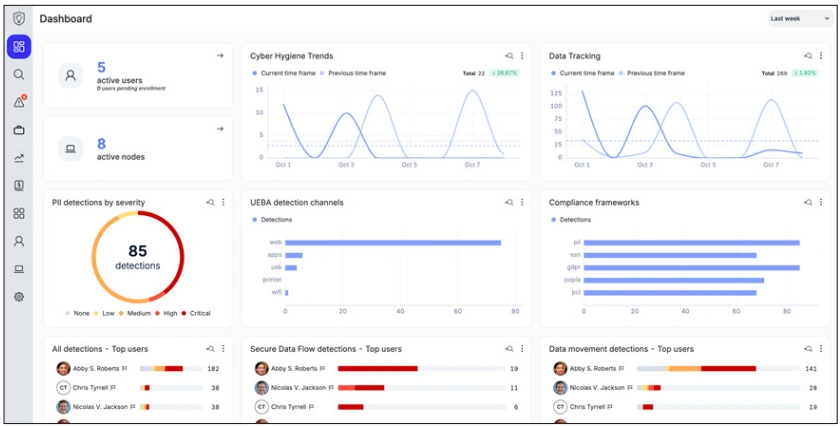Open the trends chart icon in sidebar
This screenshot has width=840, height=427.
click(x=19, y=158)
